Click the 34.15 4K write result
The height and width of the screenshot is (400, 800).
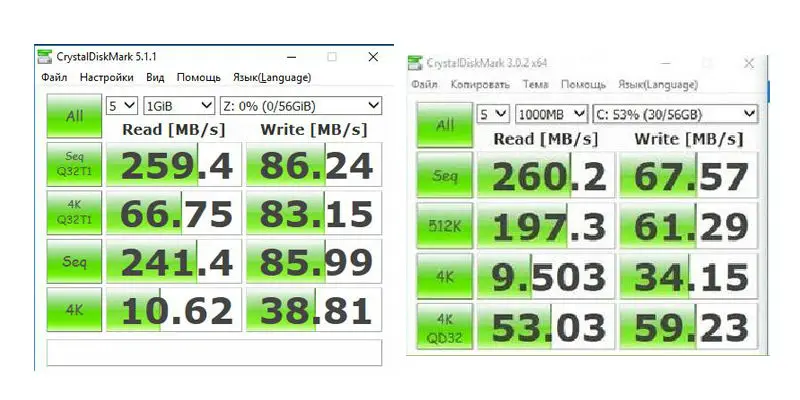point(688,277)
